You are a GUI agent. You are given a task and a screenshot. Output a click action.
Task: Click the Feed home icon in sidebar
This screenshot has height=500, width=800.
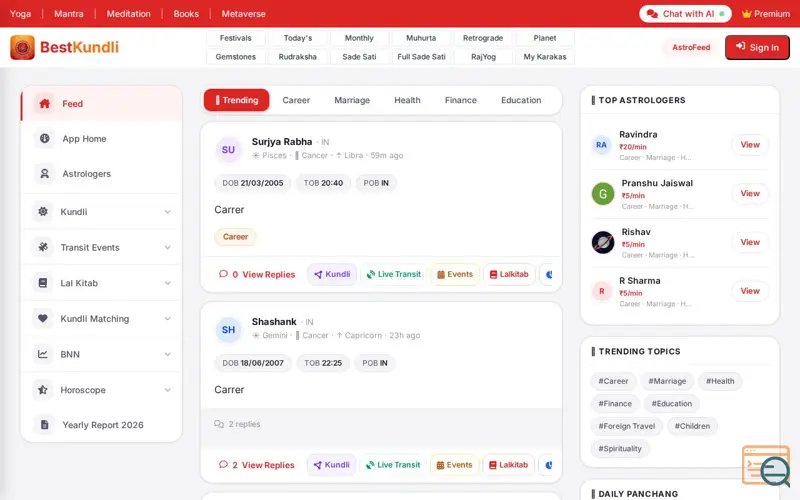[x=45, y=104]
